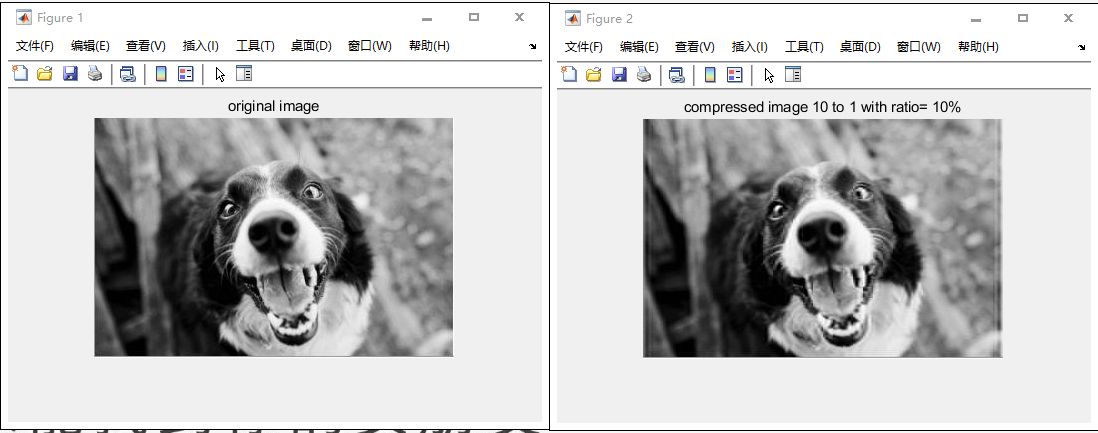Image resolution: width=1098 pixels, height=433 pixels.
Task: Click Link Plot icon in Figure 2
Action: (x=676, y=75)
